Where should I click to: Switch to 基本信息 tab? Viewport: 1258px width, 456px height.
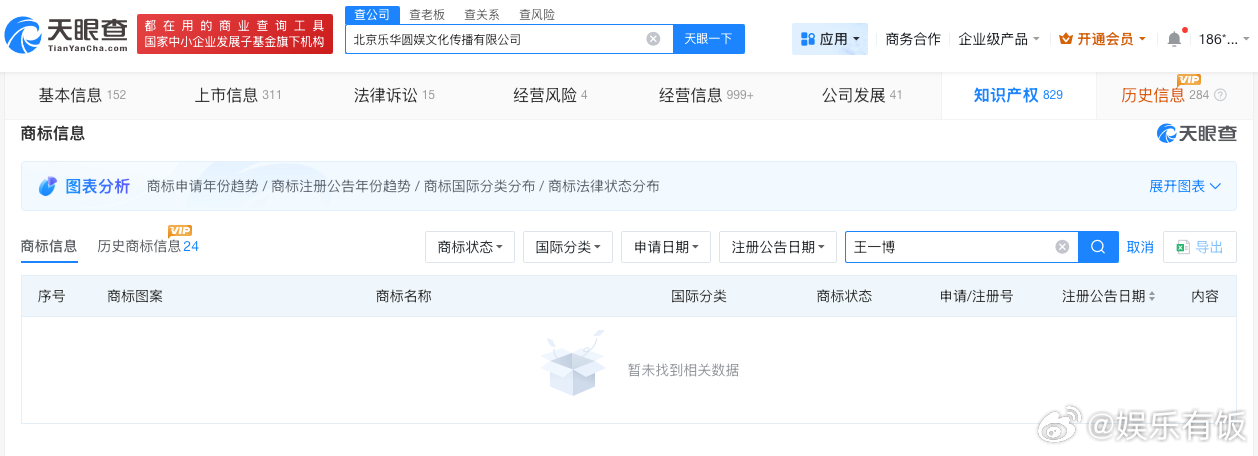pos(82,95)
